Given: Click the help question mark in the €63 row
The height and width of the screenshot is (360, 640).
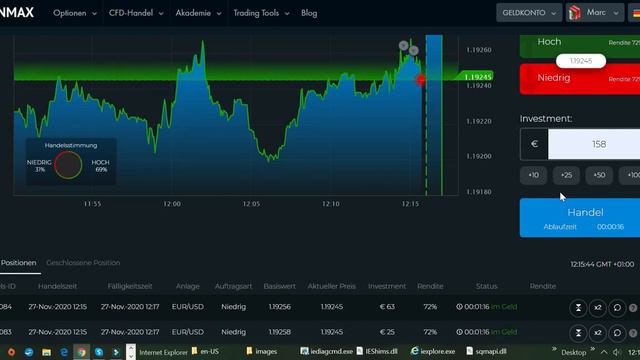Looking at the screenshot, I should click(633, 308).
